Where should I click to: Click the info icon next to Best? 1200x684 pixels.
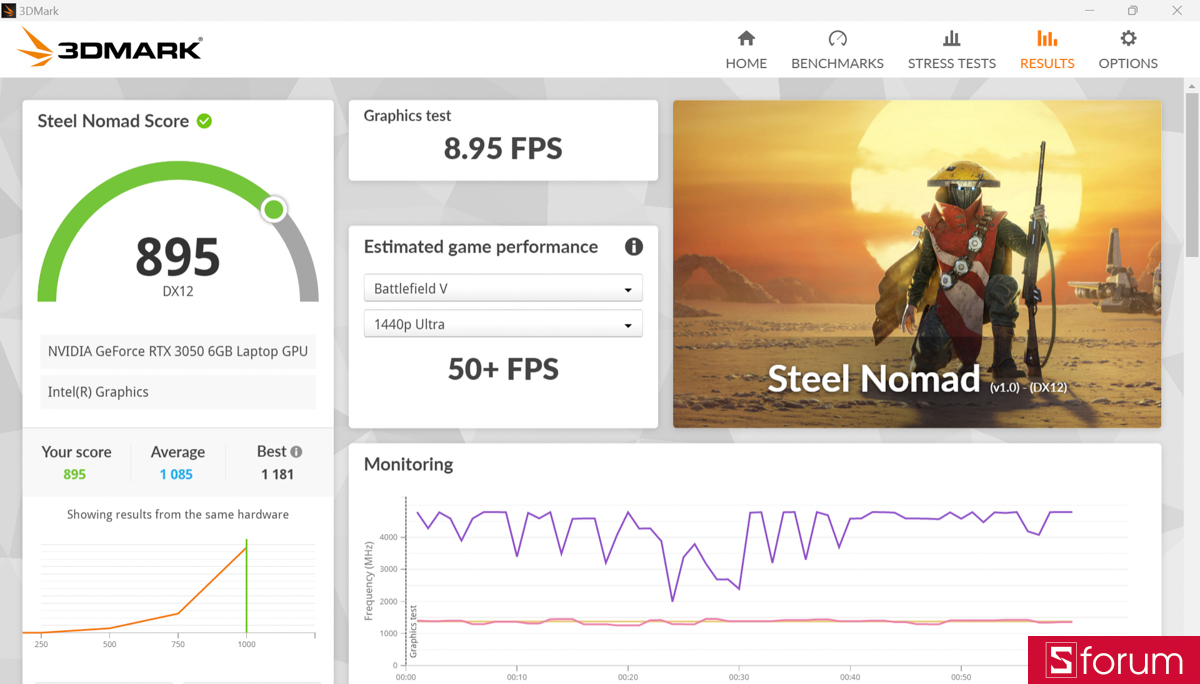click(298, 451)
